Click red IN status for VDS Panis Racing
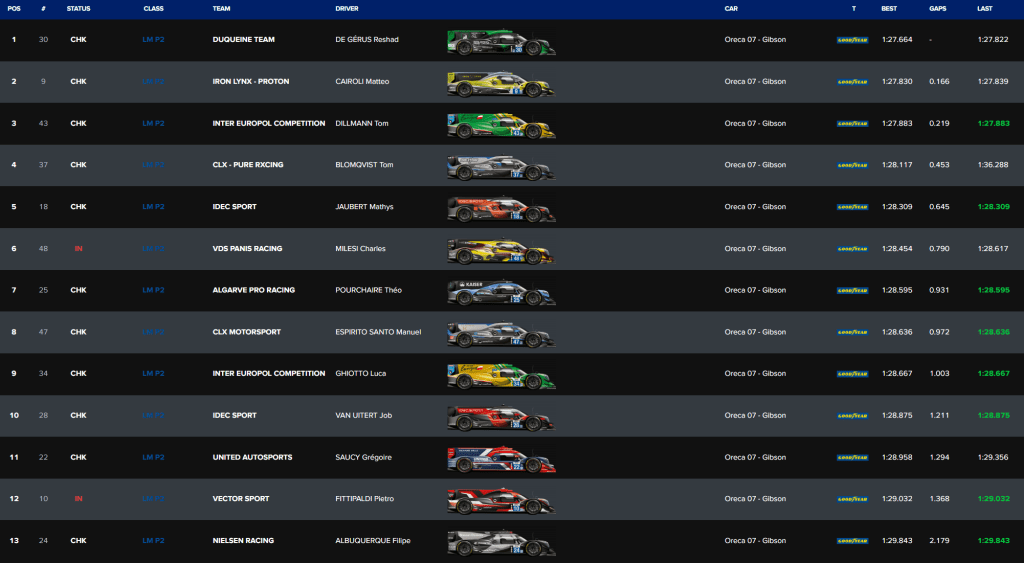1024x563 pixels. tap(78, 249)
